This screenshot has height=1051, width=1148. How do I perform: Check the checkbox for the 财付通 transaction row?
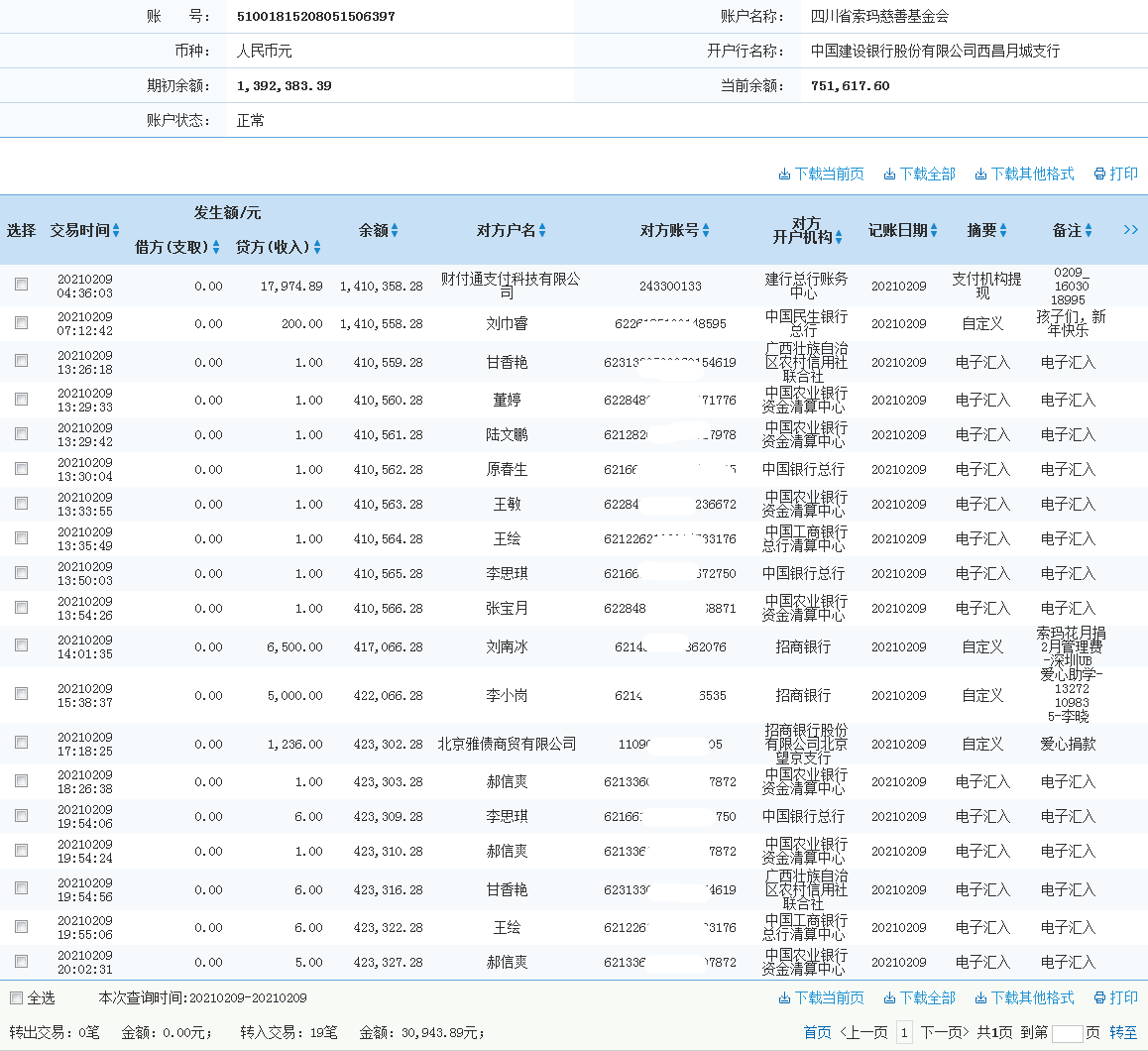coord(22,284)
